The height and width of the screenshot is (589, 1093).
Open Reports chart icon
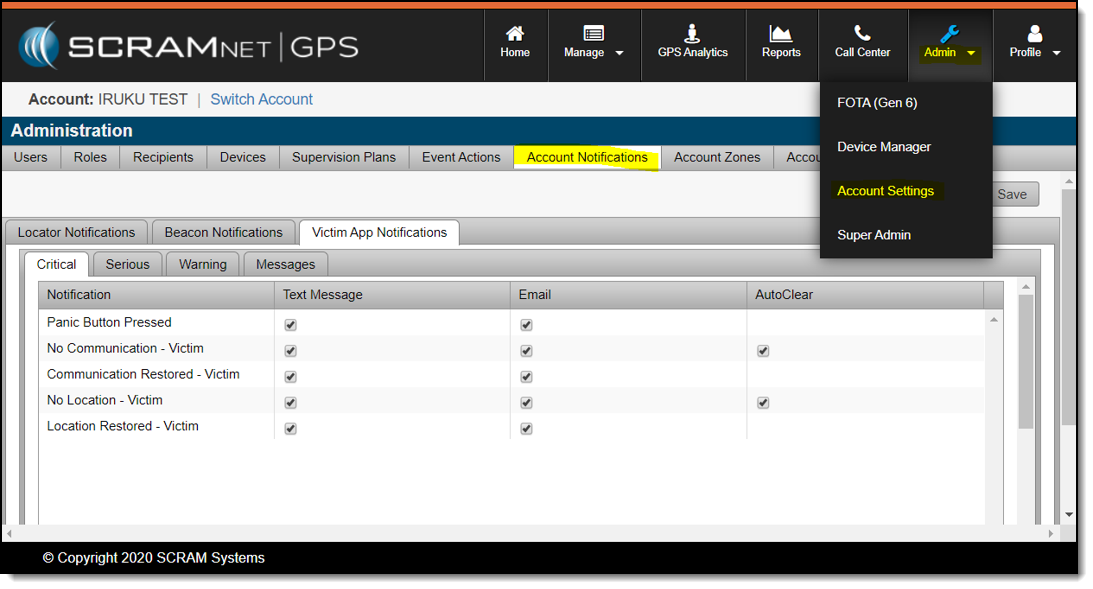781,34
